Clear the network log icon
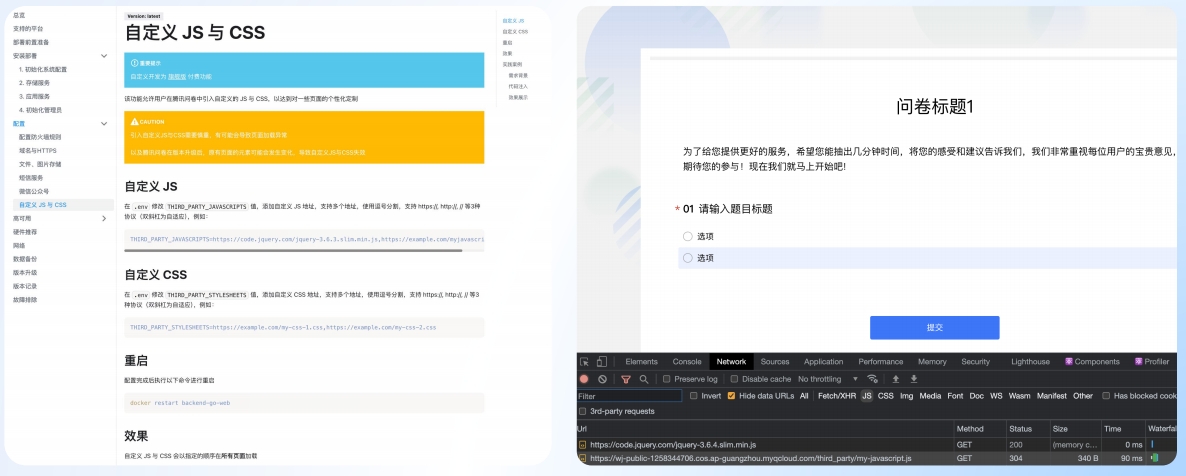Screen dimensions: 1186x476 [x=602, y=379]
